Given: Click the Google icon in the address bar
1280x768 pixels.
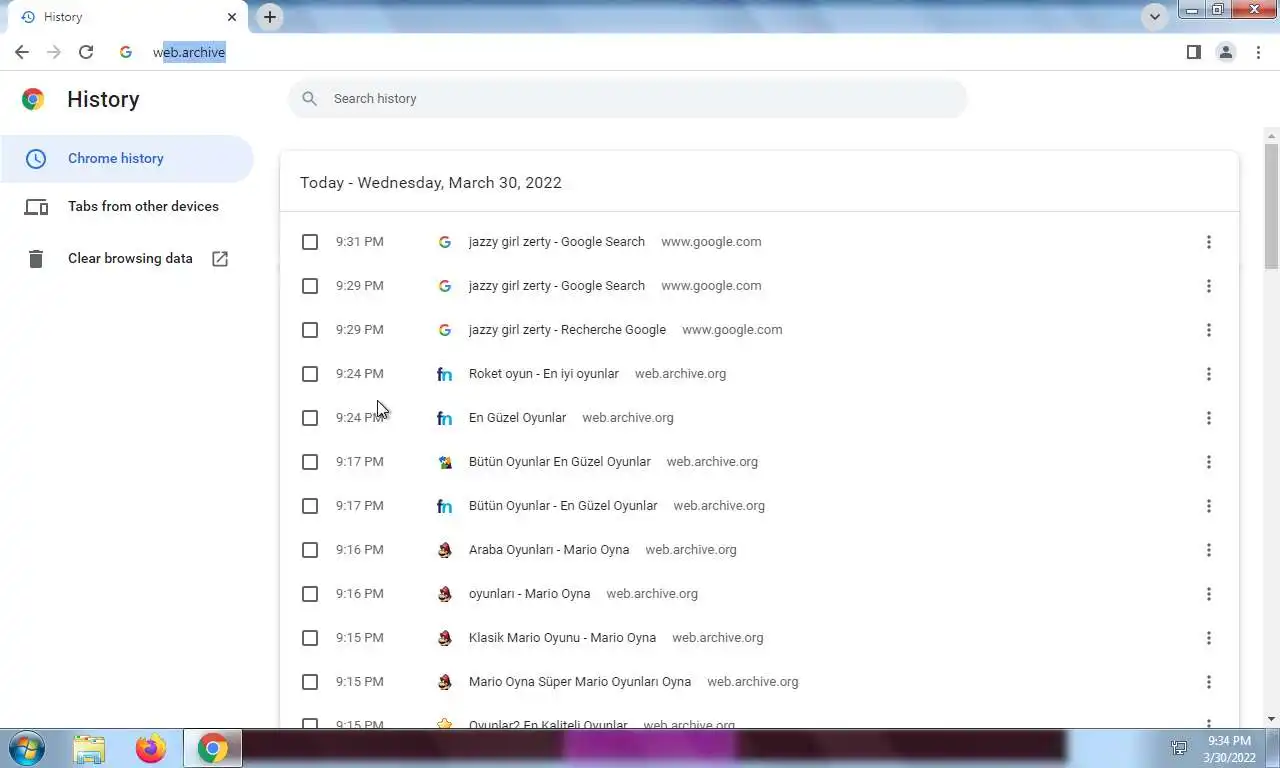Looking at the screenshot, I should pos(125,52).
